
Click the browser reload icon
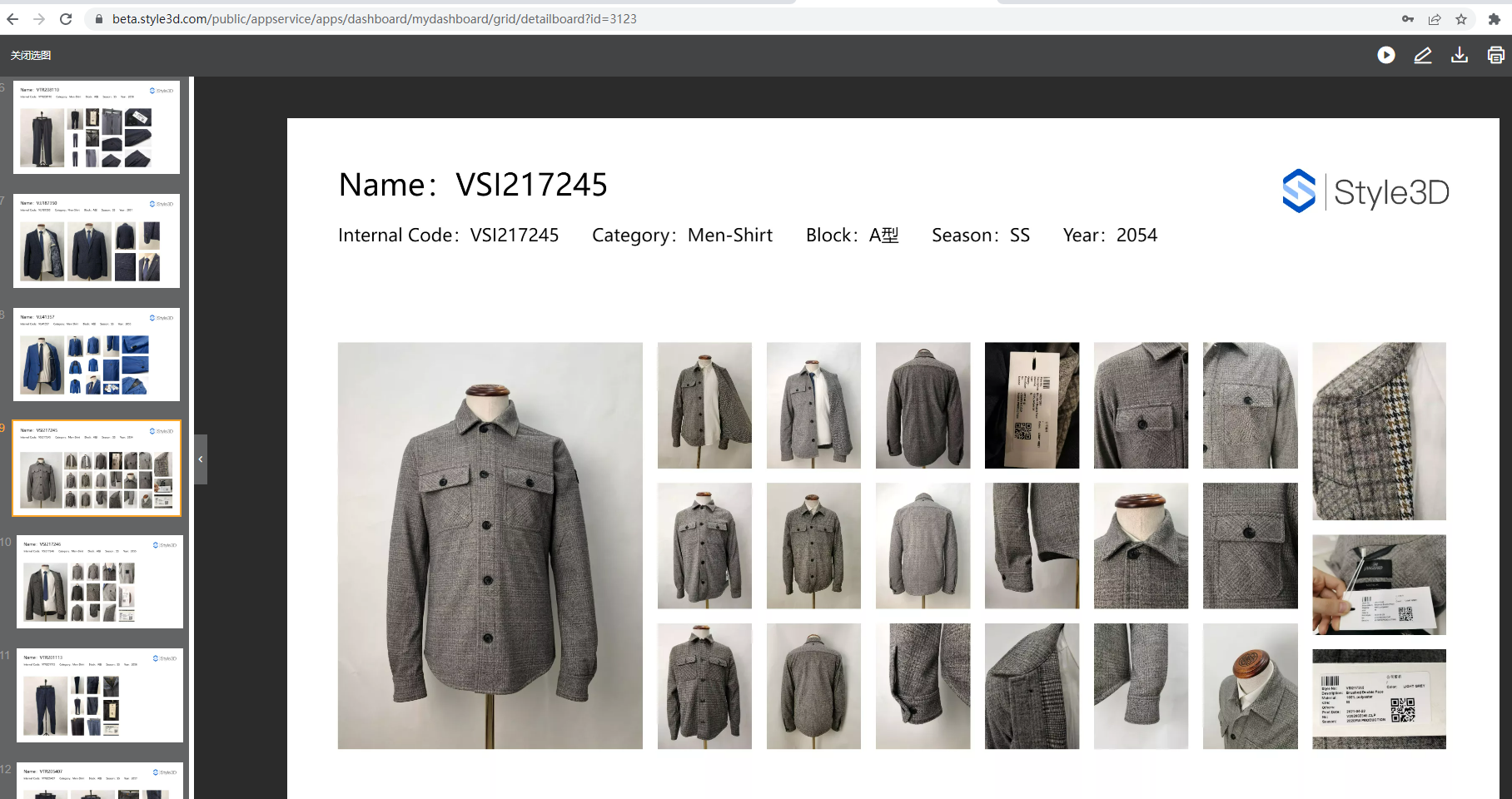pyautogui.click(x=66, y=19)
